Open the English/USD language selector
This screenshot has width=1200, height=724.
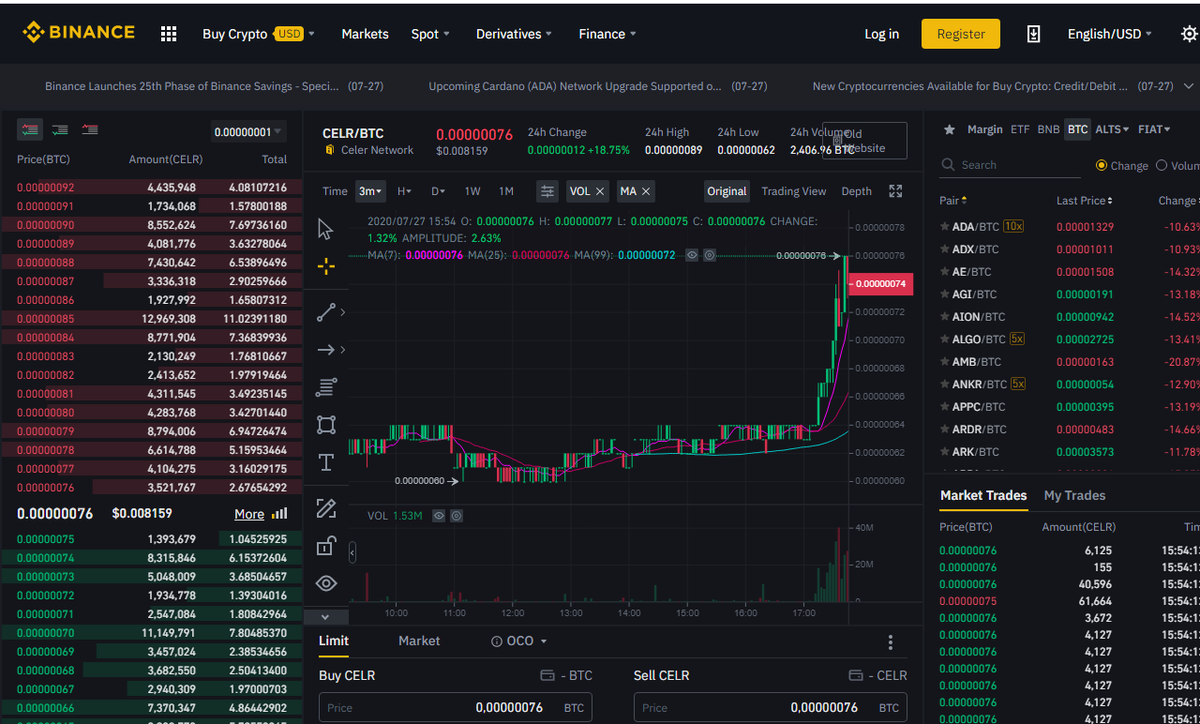[x=1109, y=34]
